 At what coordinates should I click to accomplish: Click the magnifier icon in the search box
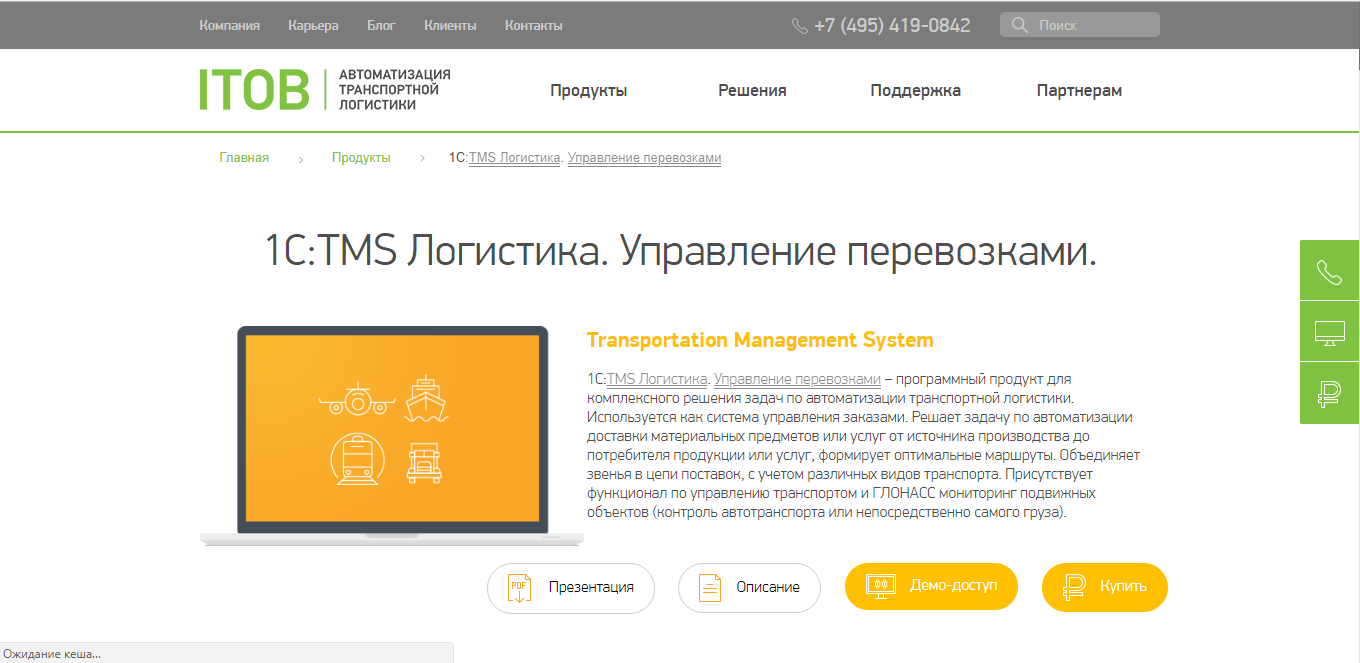(x=1018, y=24)
